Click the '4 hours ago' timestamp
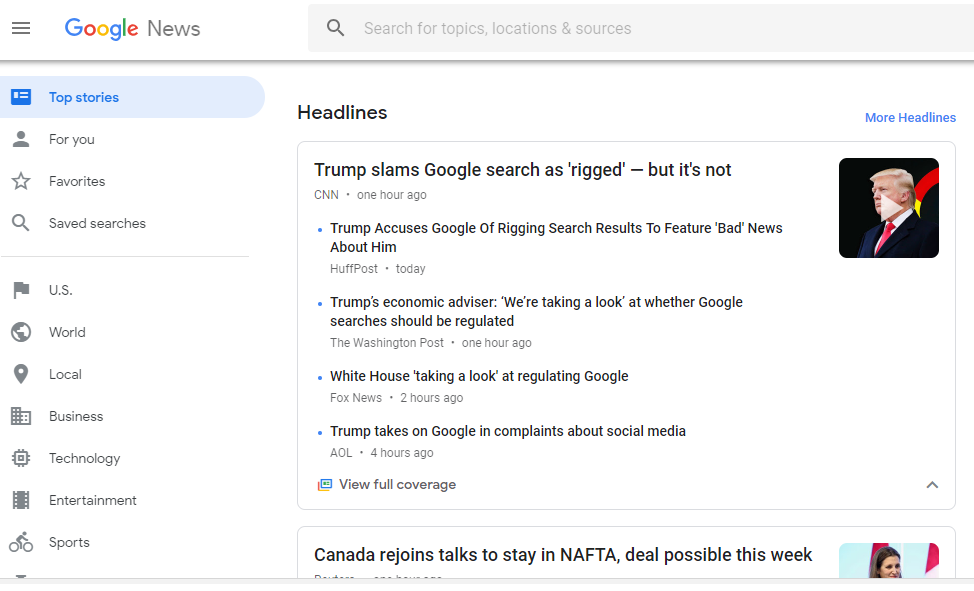 tap(402, 453)
